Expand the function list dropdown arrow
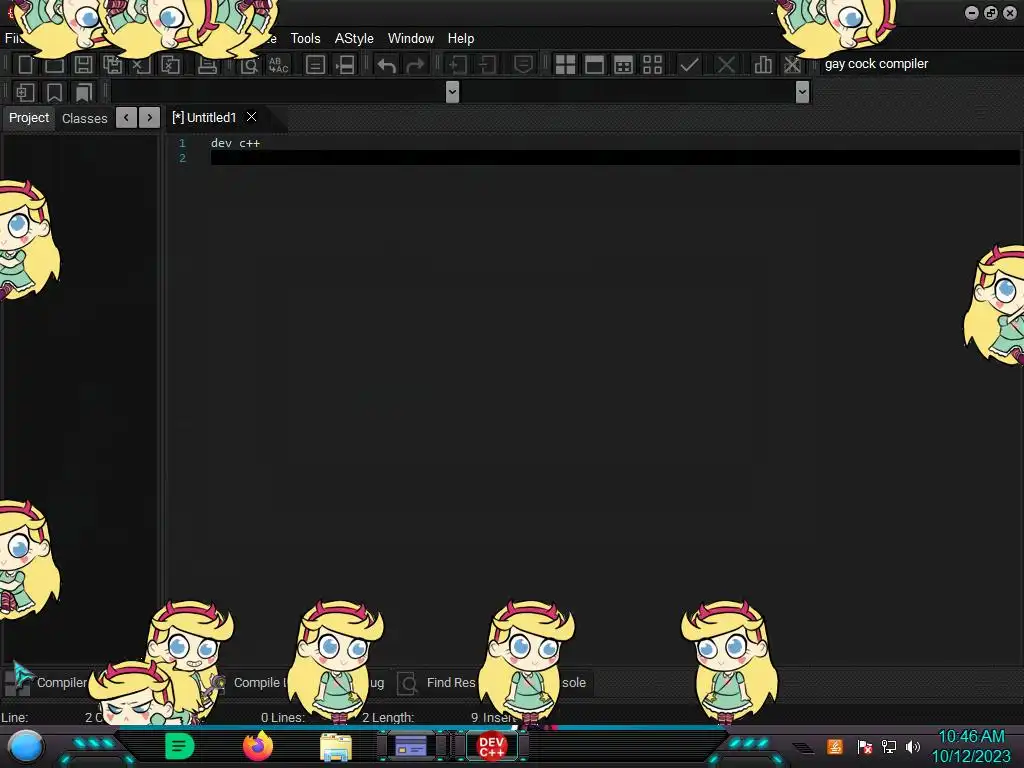 (x=803, y=92)
